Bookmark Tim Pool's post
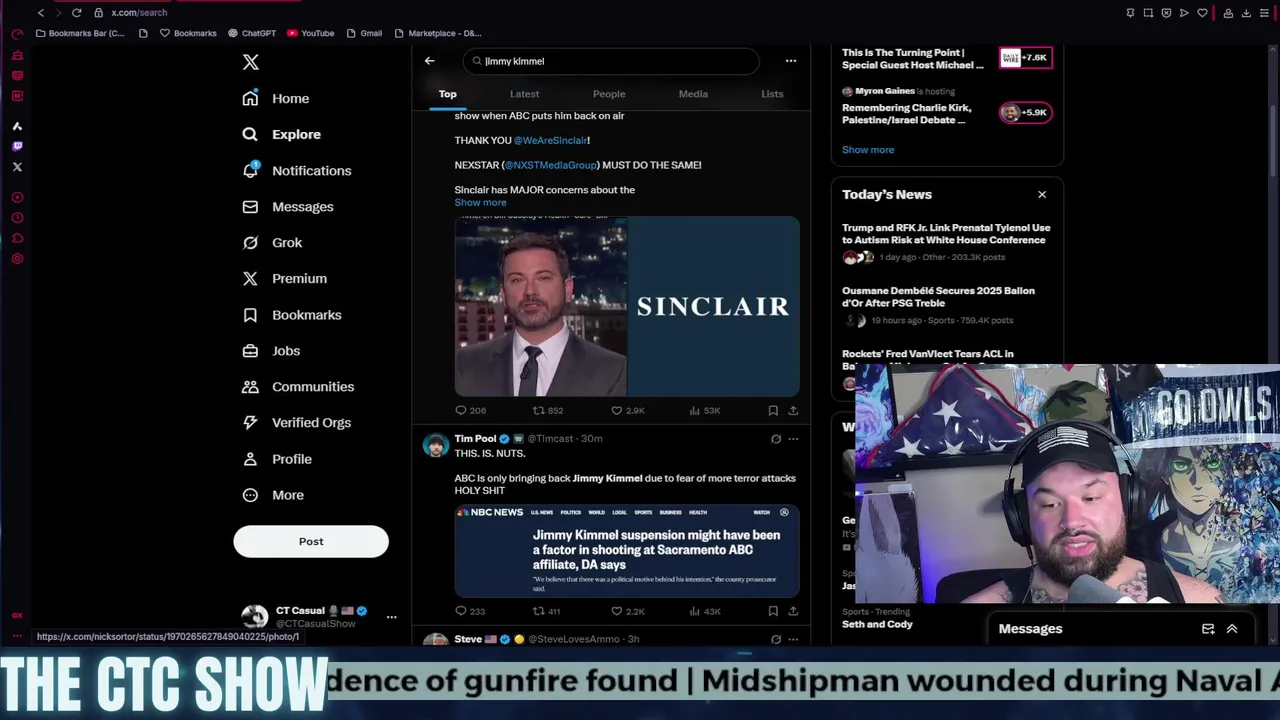Viewport: 1280px width, 720px height. (773, 611)
